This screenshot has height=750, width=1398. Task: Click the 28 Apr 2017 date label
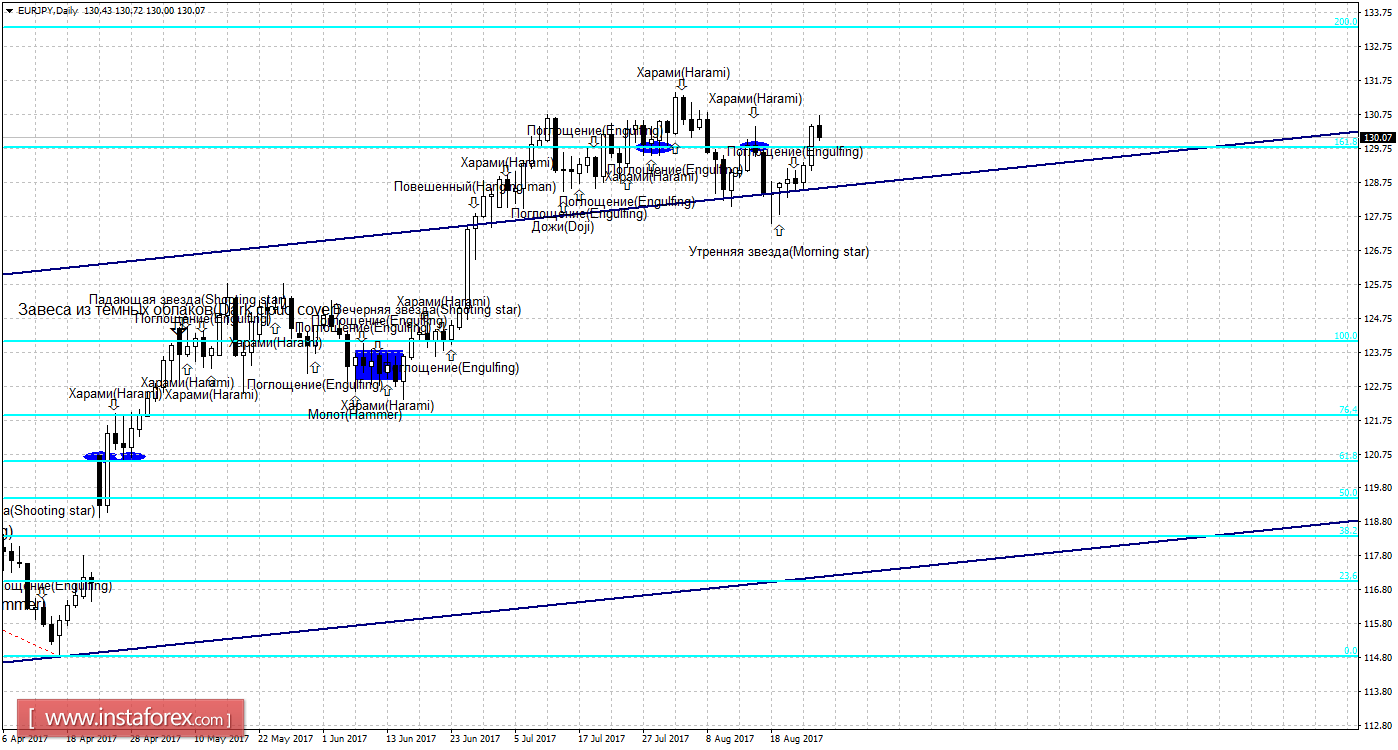coord(156,739)
